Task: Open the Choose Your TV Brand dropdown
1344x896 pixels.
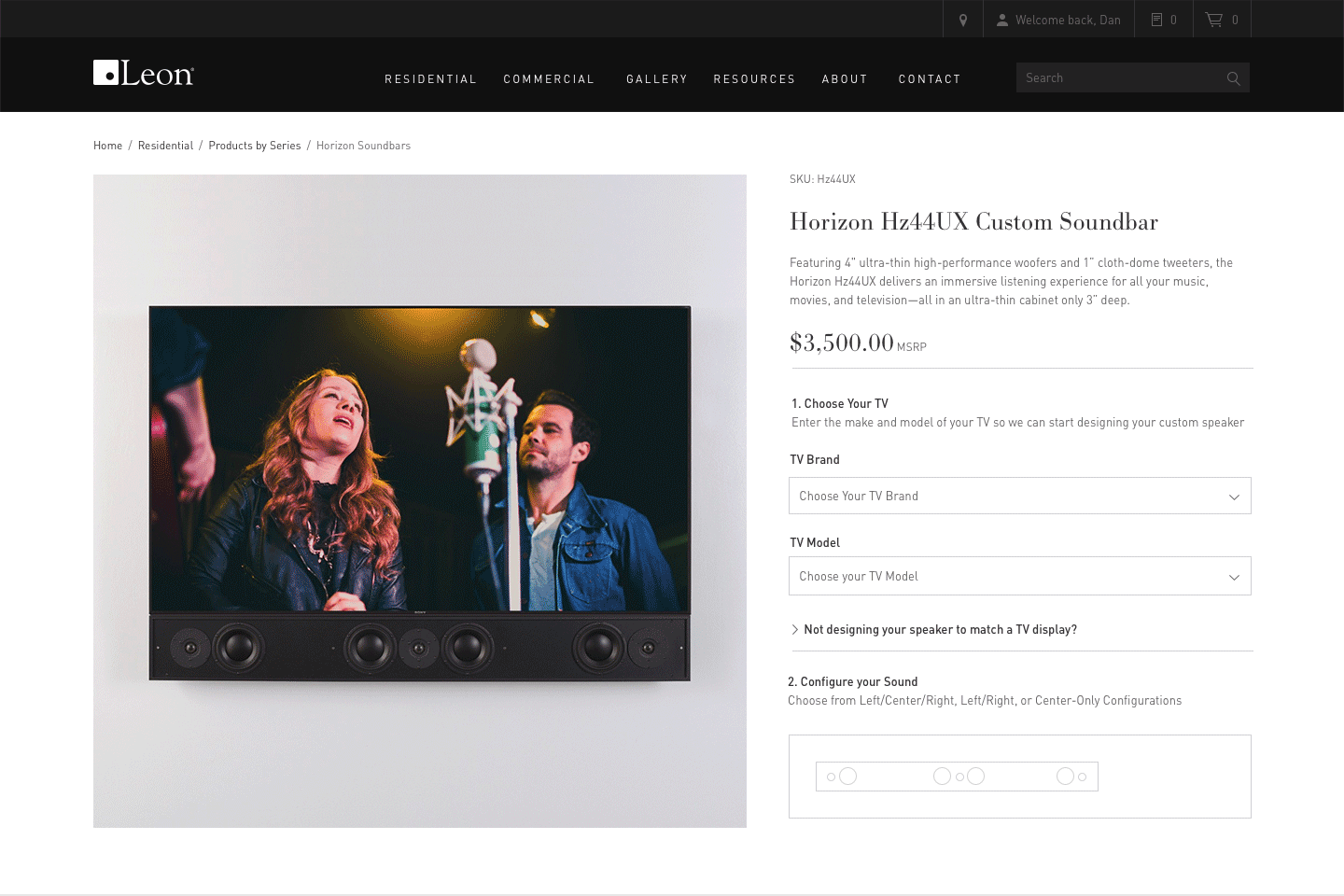Action: (x=1020, y=496)
